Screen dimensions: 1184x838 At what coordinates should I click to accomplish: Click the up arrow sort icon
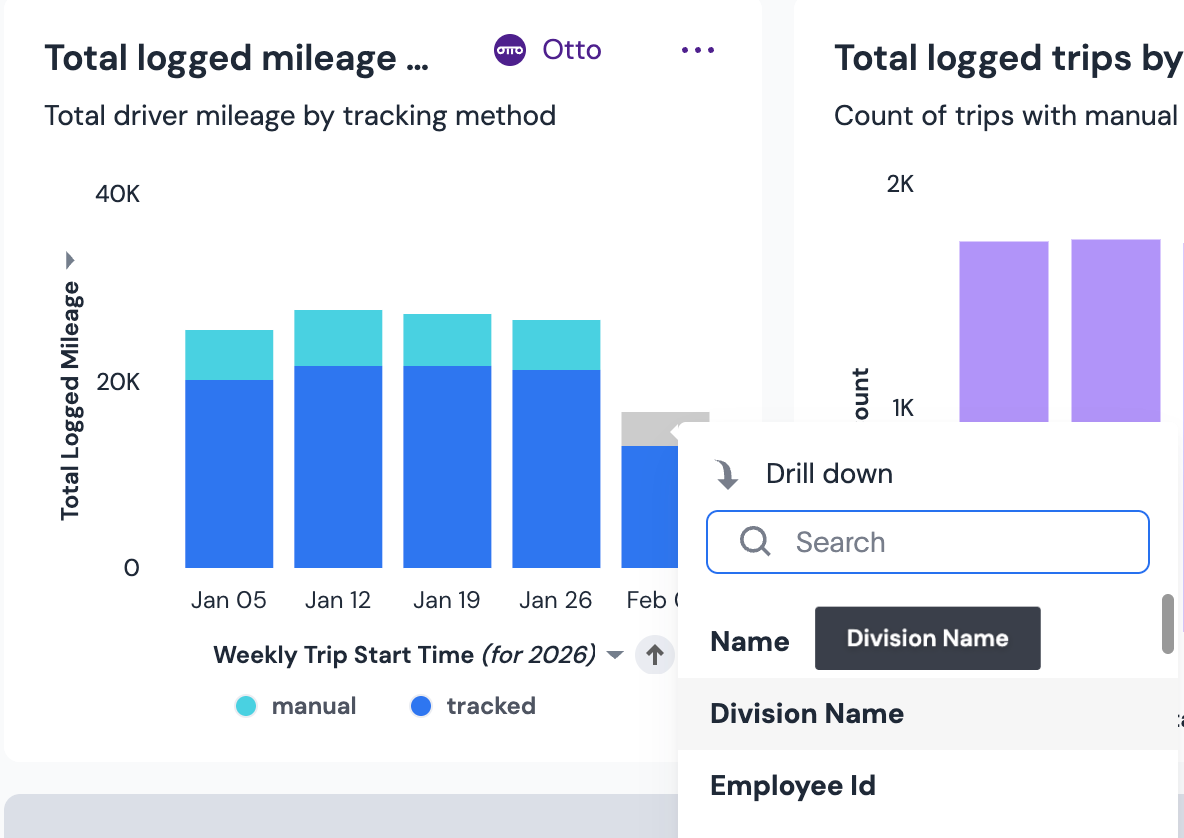[x=655, y=655]
